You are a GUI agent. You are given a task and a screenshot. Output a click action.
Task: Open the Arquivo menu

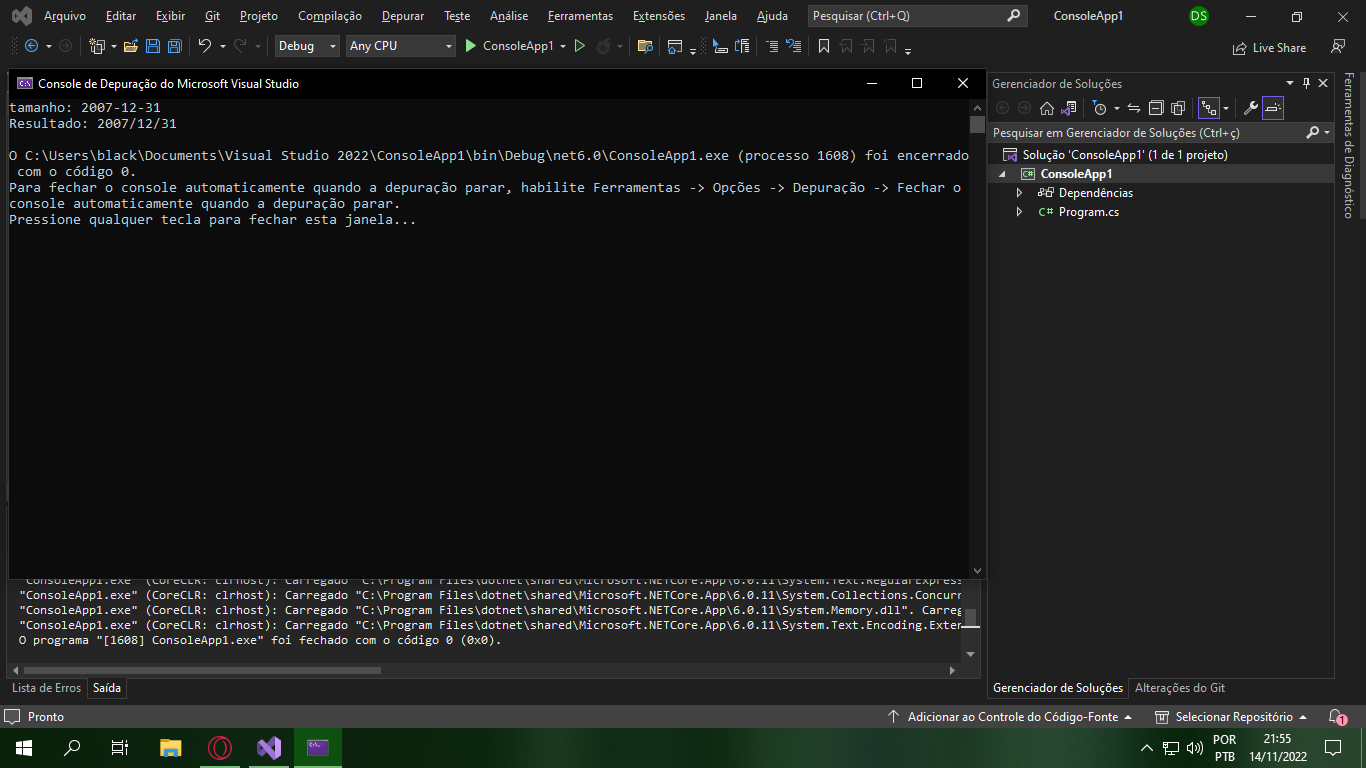[65, 16]
